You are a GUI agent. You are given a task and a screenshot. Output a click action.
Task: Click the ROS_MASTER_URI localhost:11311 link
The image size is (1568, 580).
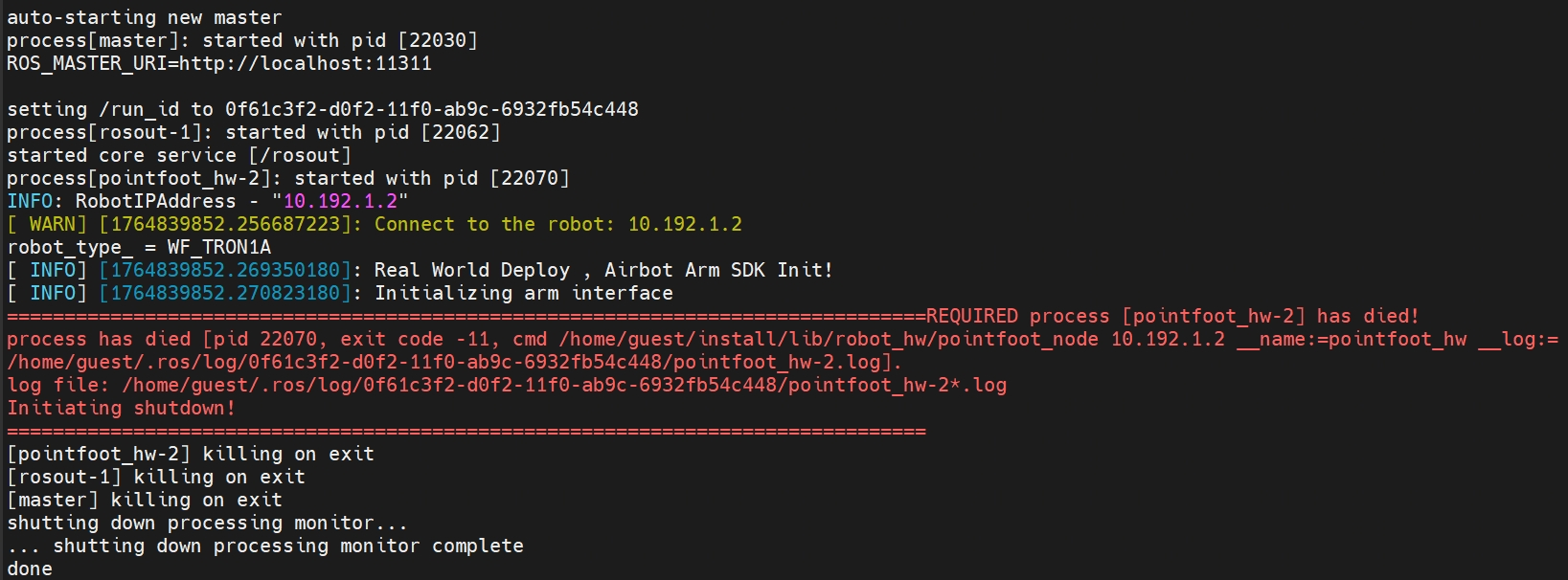pyautogui.click(x=306, y=63)
